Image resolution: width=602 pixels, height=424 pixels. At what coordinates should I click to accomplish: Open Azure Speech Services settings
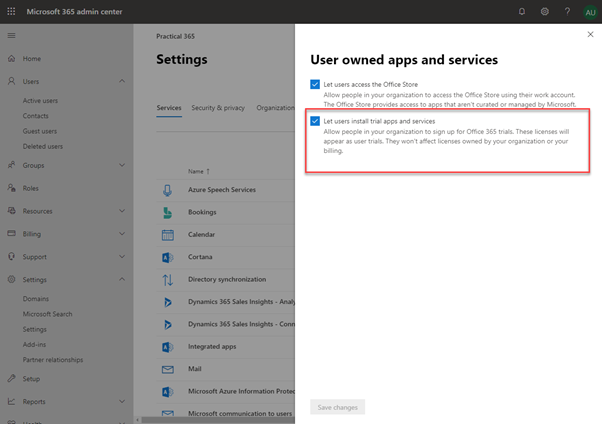222,190
